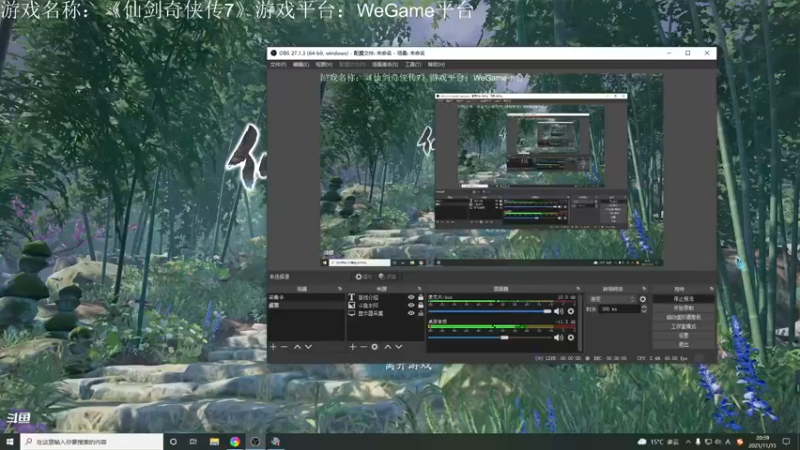Open the 视图(V) menu in OBS
Screen dimensions: 800x450
[324, 65]
